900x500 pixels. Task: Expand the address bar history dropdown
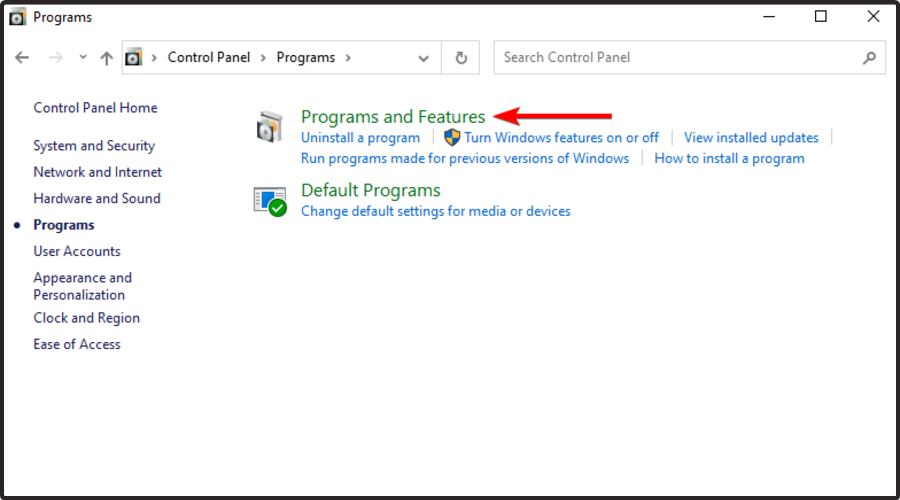pos(424,58)
